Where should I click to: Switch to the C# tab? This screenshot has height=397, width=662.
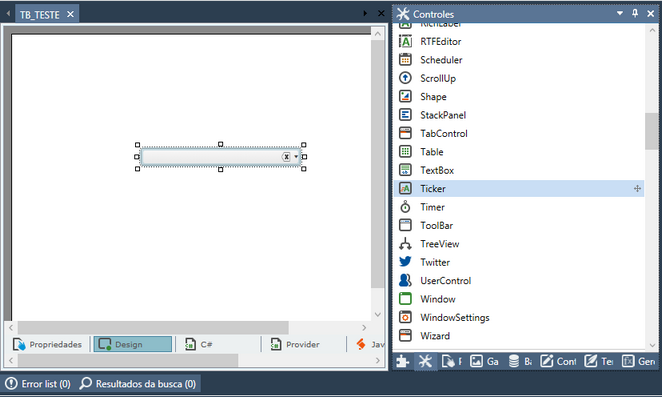click(199, 344)
